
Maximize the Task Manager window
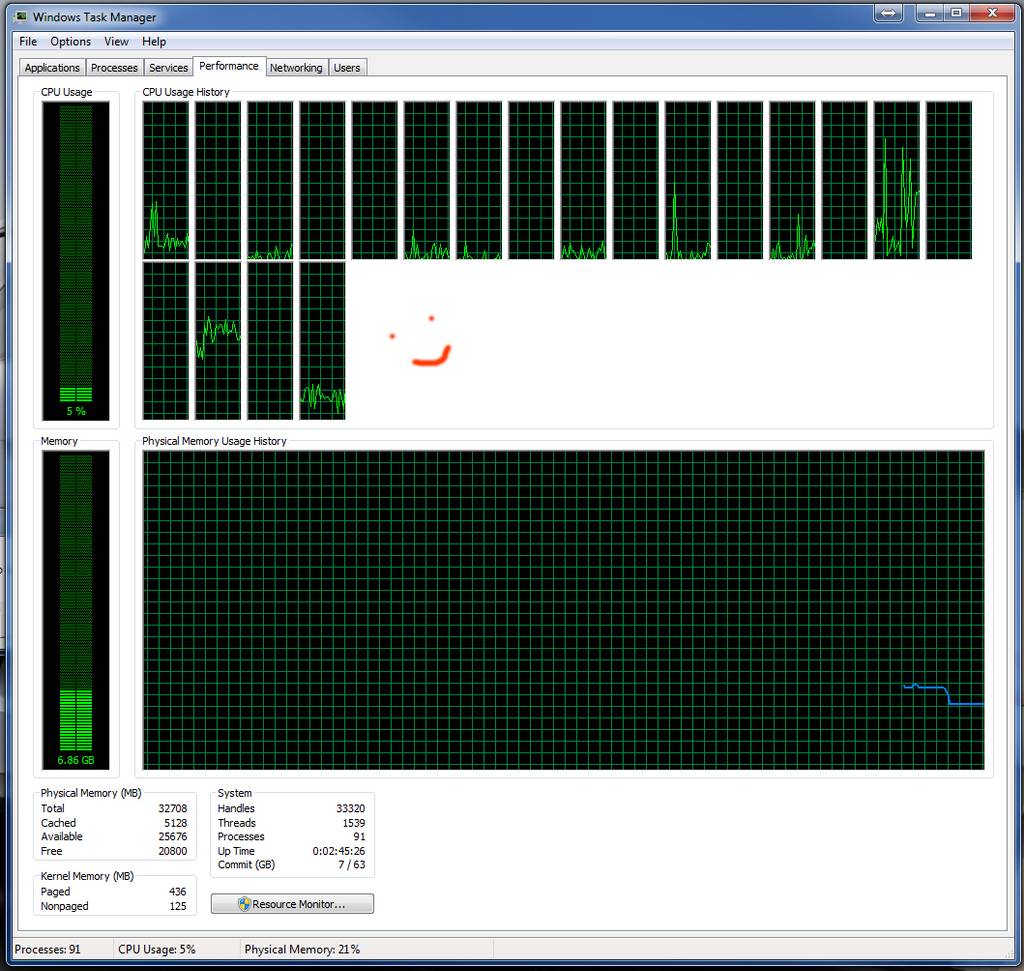tap(956, 13)
